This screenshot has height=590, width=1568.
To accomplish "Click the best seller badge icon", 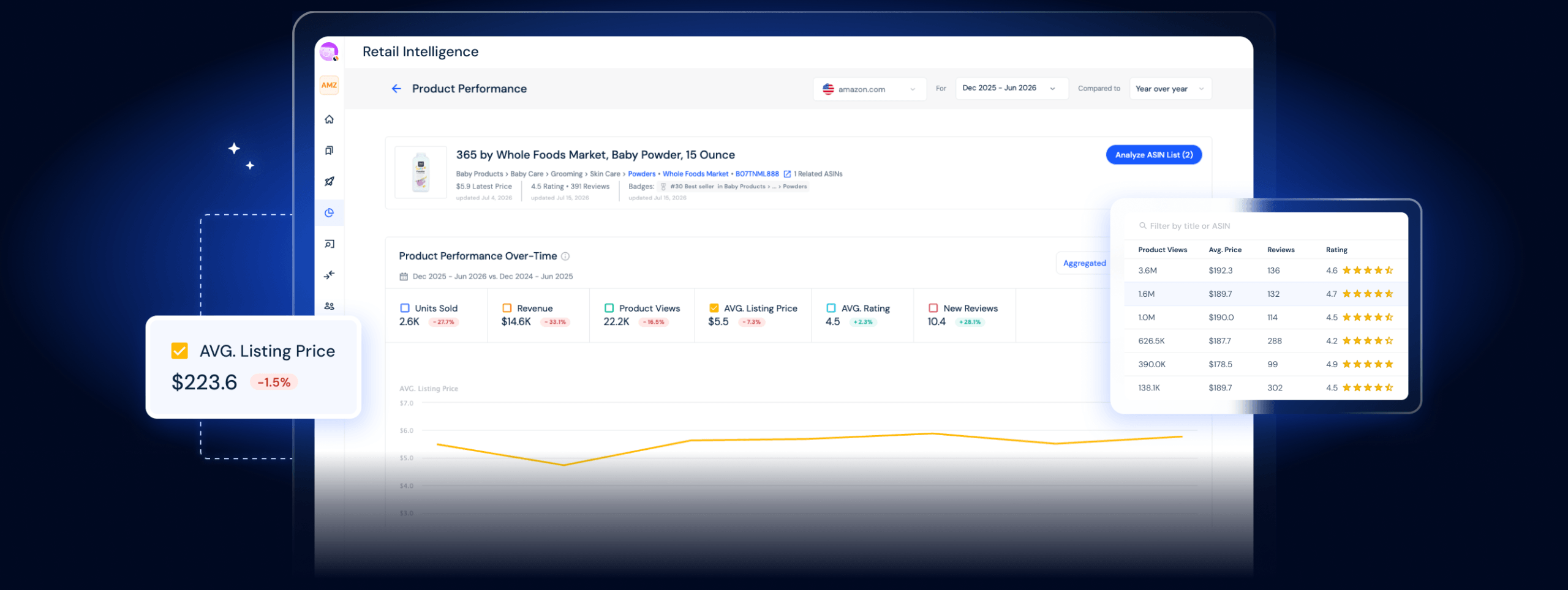I will point(663,187).
